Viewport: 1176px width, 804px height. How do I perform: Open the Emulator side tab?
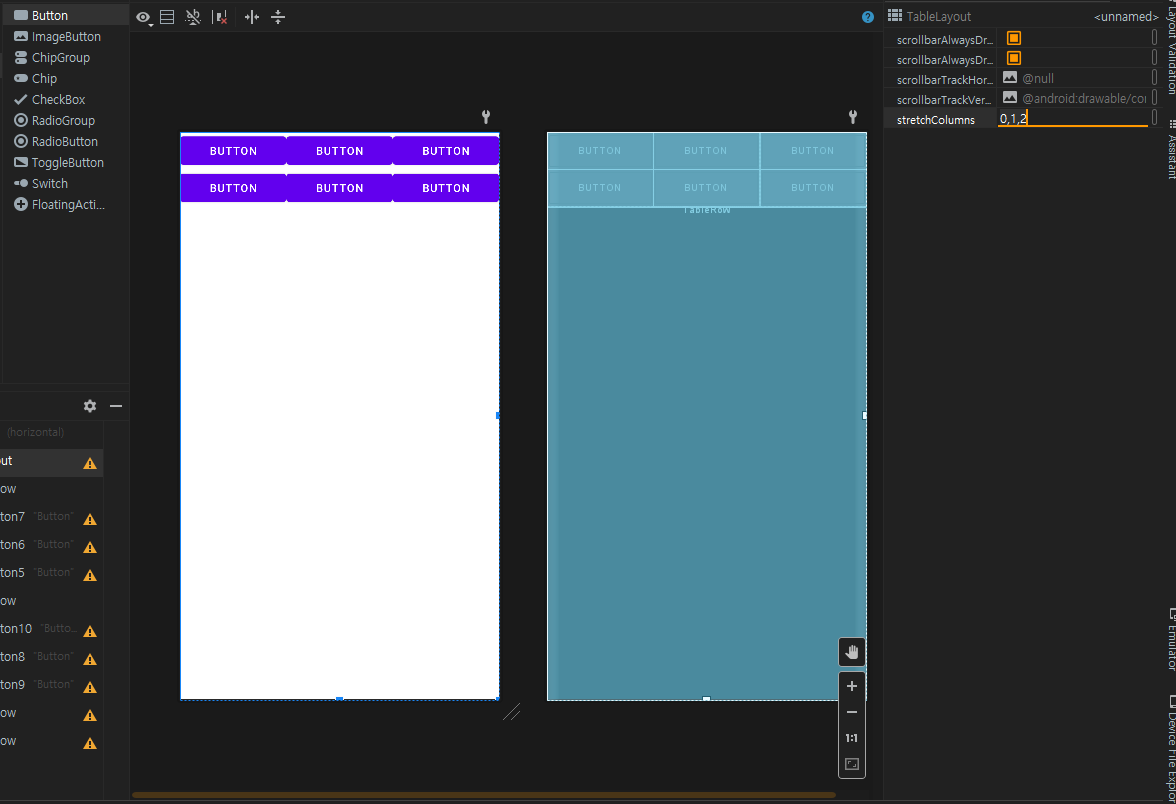(x=1170, y=639)
